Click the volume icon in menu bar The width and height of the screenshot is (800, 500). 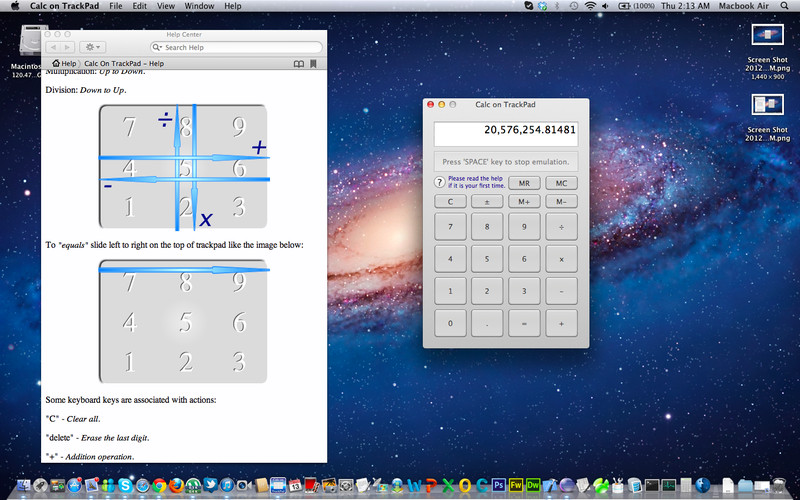(x=605, y=6)
